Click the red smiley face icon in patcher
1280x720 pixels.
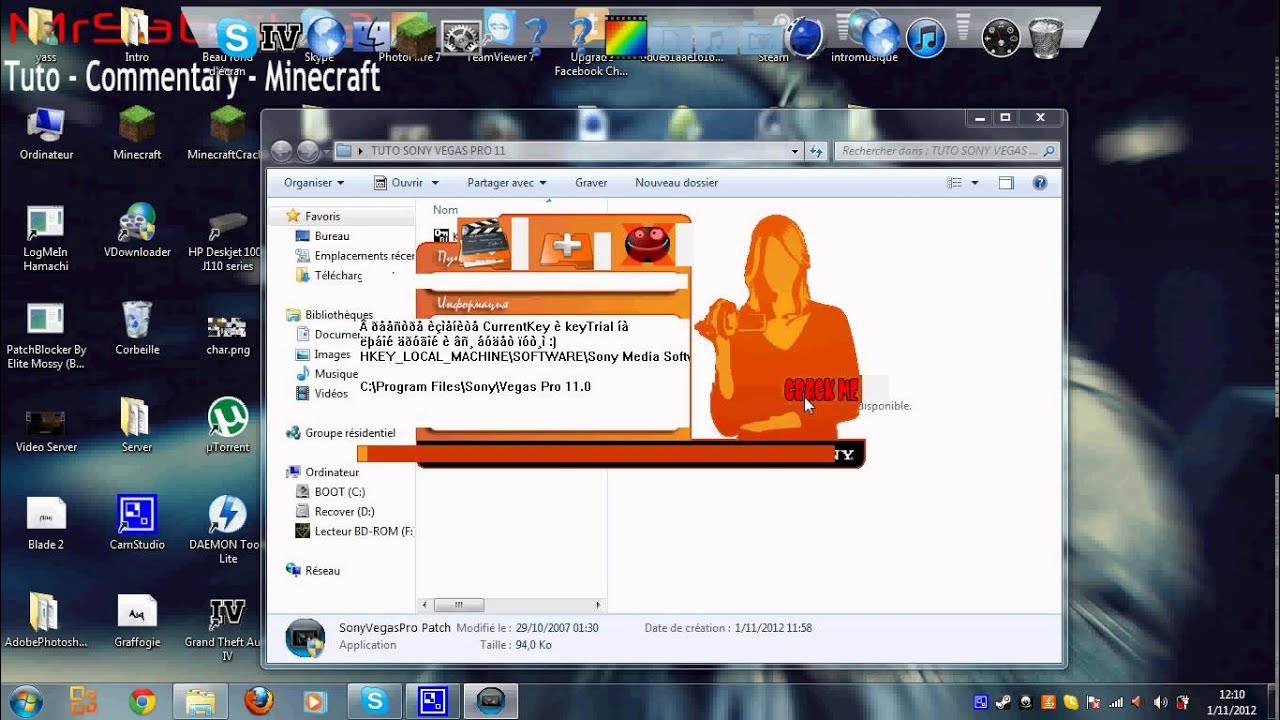click(x=648, y=244)
